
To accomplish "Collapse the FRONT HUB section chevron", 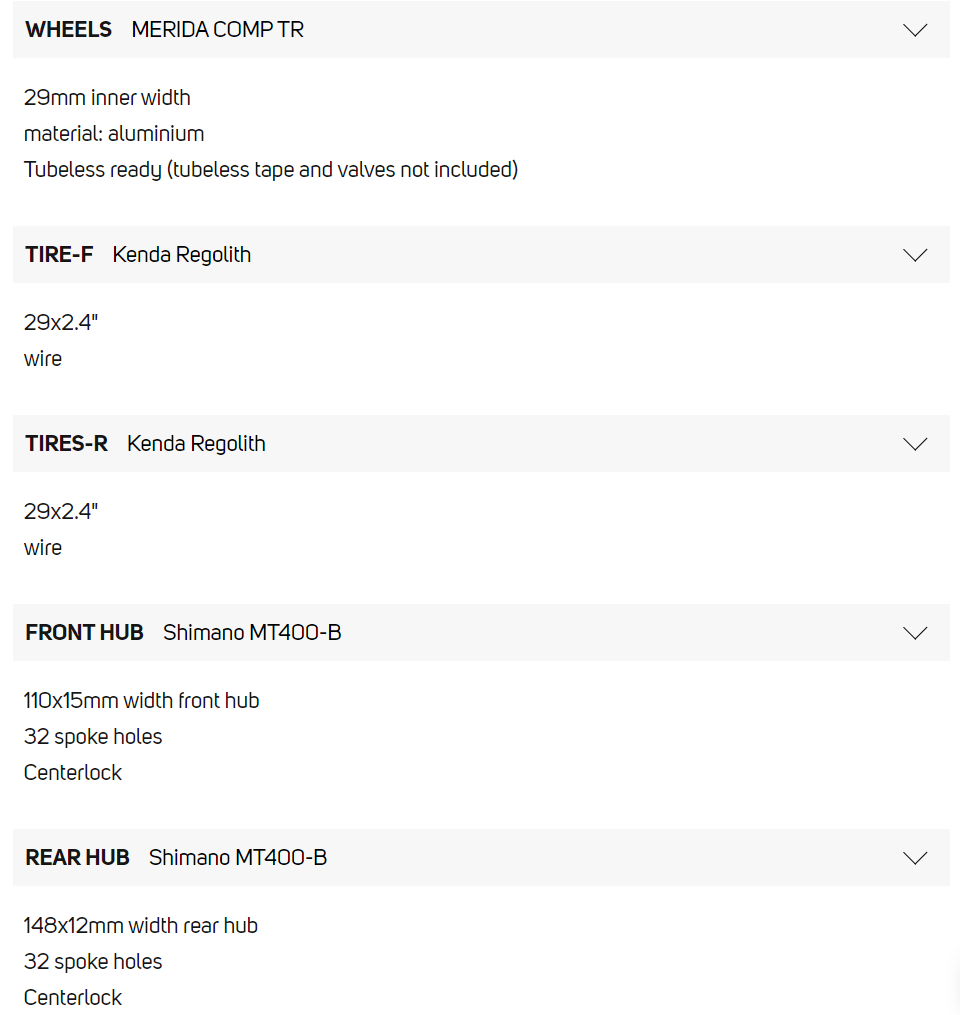I will click(x=915, y=633).
